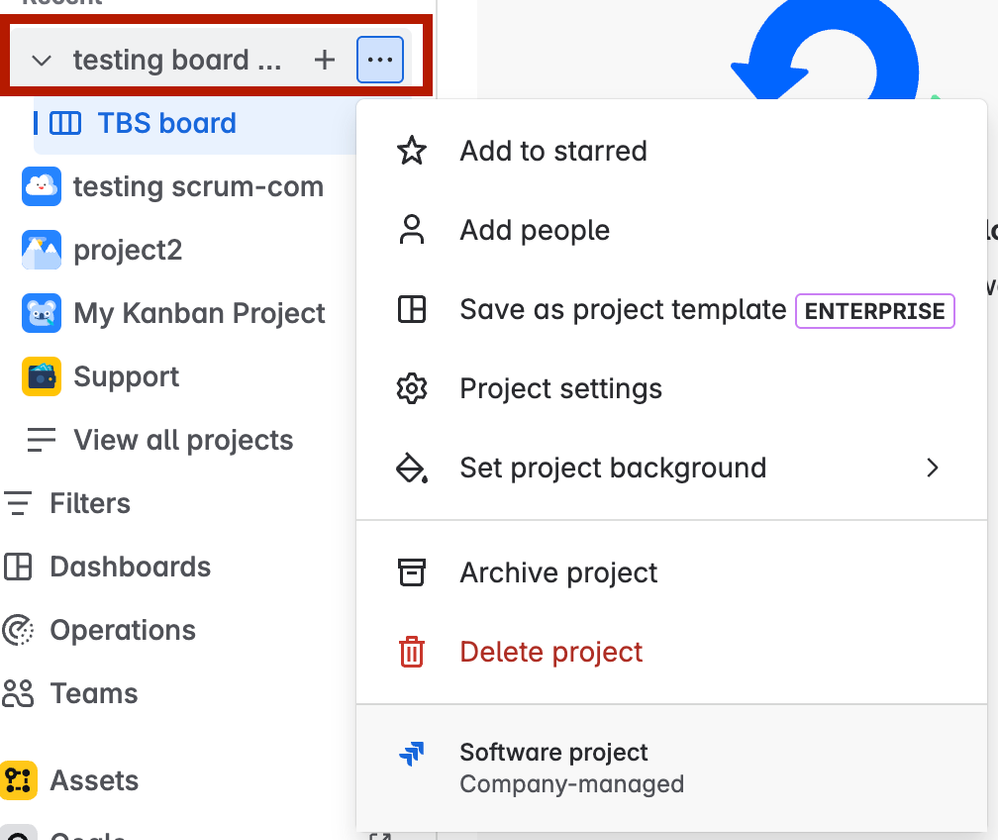Open Project settings from the menu
The image size is (998, 840).
671,389
